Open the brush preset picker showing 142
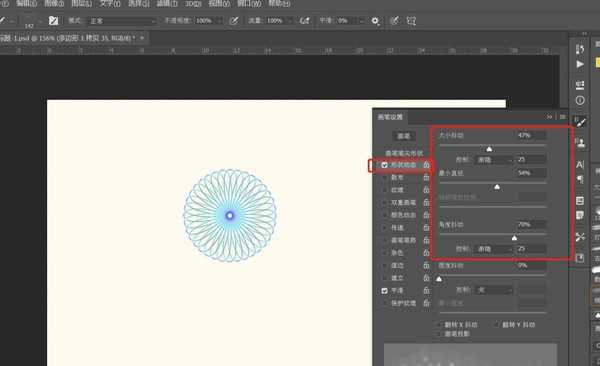 coord(32,21)
